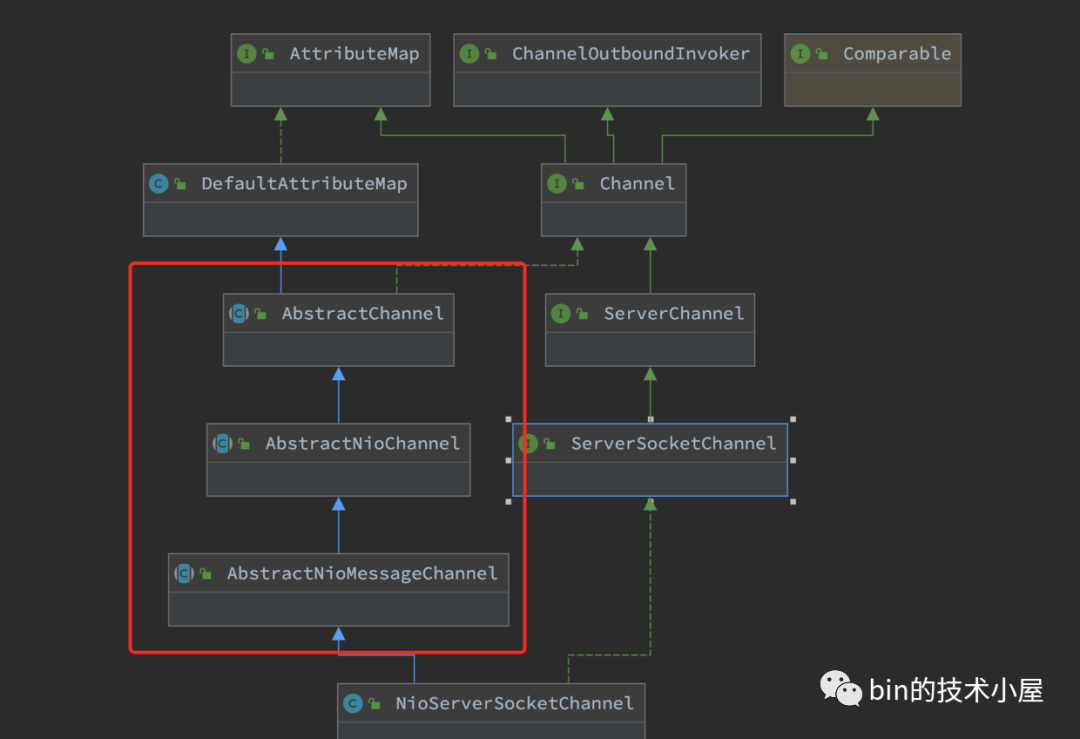Click the interface icon on ServerChannel node
This screenshot has width=1080, height=739.
click(x=561, y=314)
